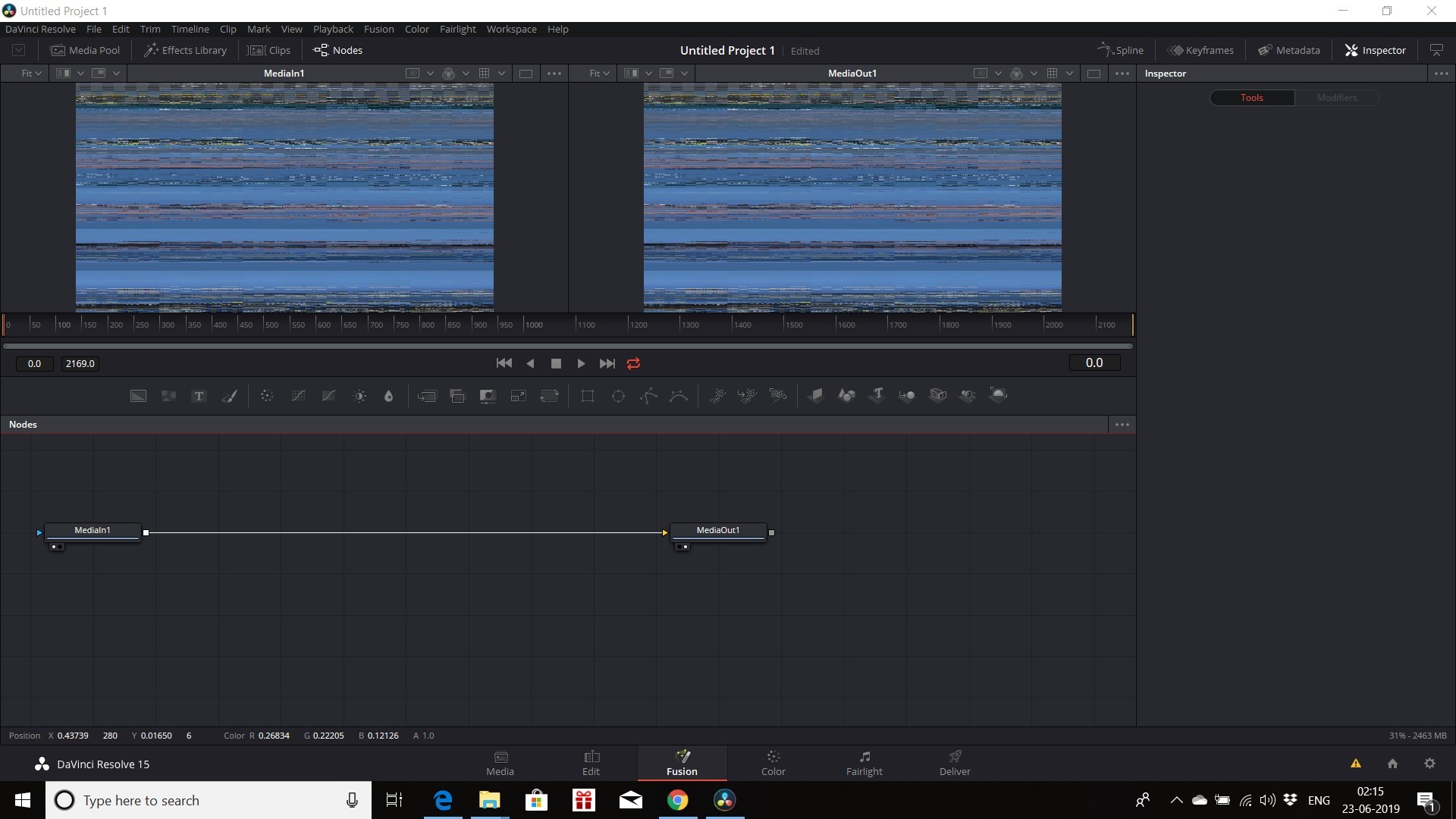
Task: Play the composition forward
Action: (581, 363)
